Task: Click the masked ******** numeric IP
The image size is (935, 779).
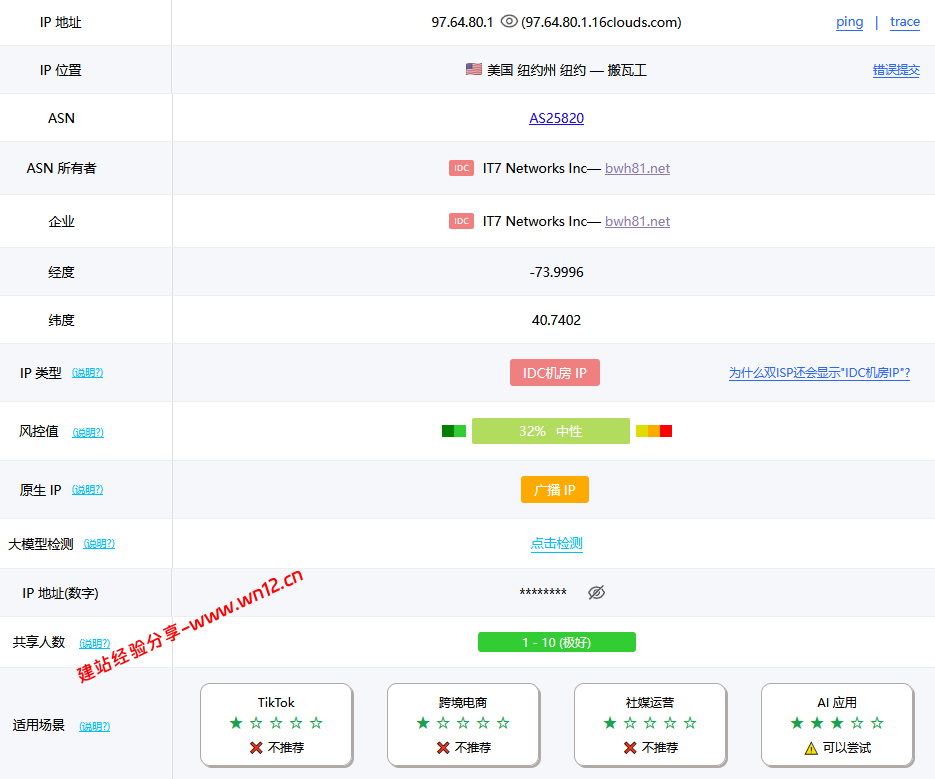Action: pyautogui.click(x=543, y=593)
